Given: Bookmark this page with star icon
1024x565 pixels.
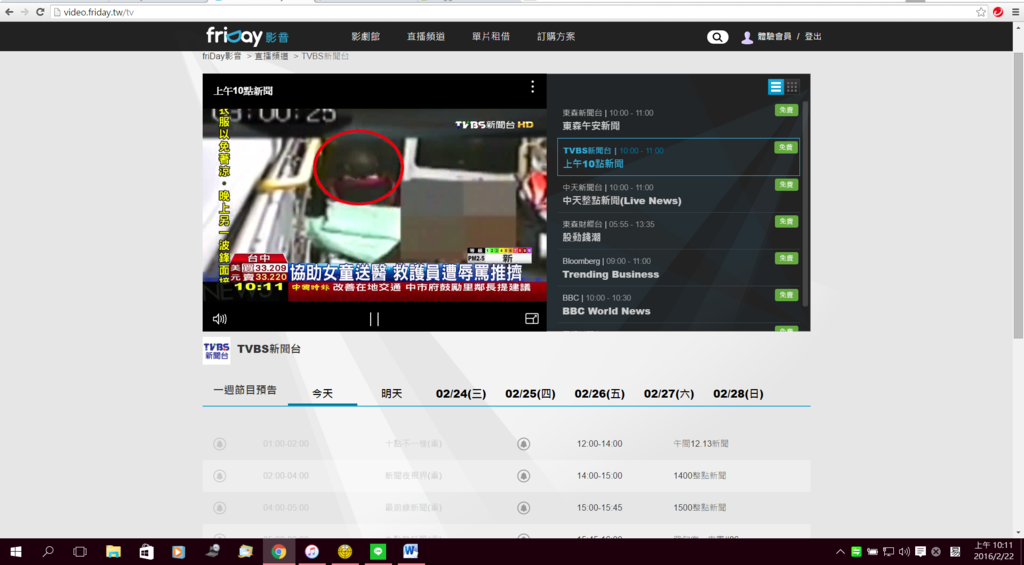Looking at the screenshot, I should pos(980,12).
